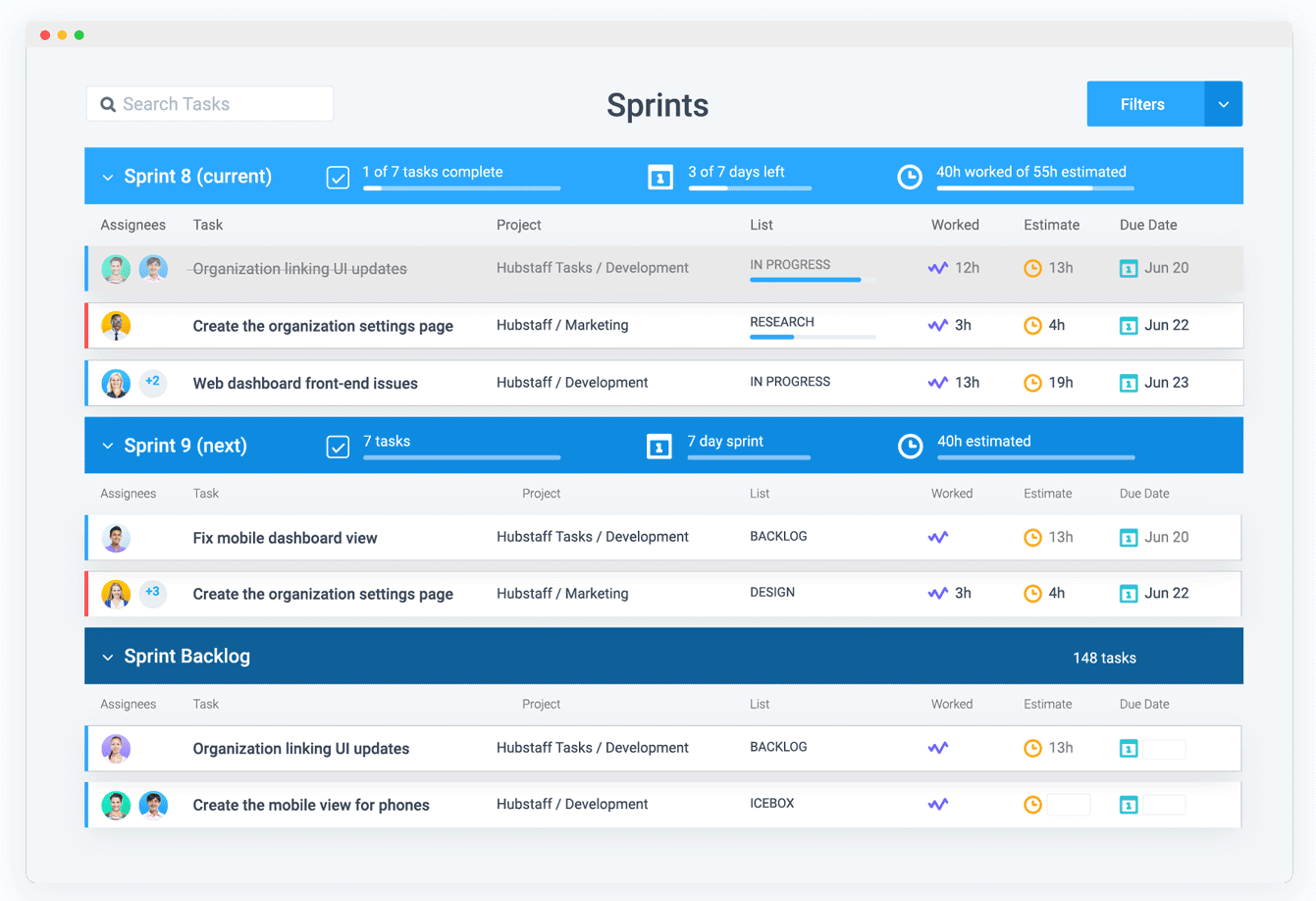Click the clock icon in Sprint 9 header
This screenshot has height=901, width=1316.
click(x=910, y=446)
